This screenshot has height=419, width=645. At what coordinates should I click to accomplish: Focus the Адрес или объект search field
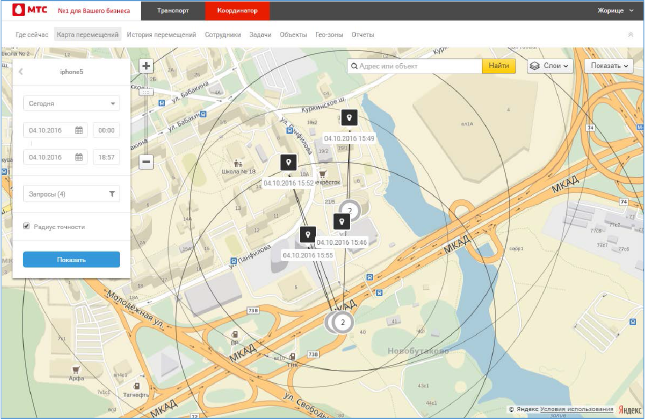[415, 66]
